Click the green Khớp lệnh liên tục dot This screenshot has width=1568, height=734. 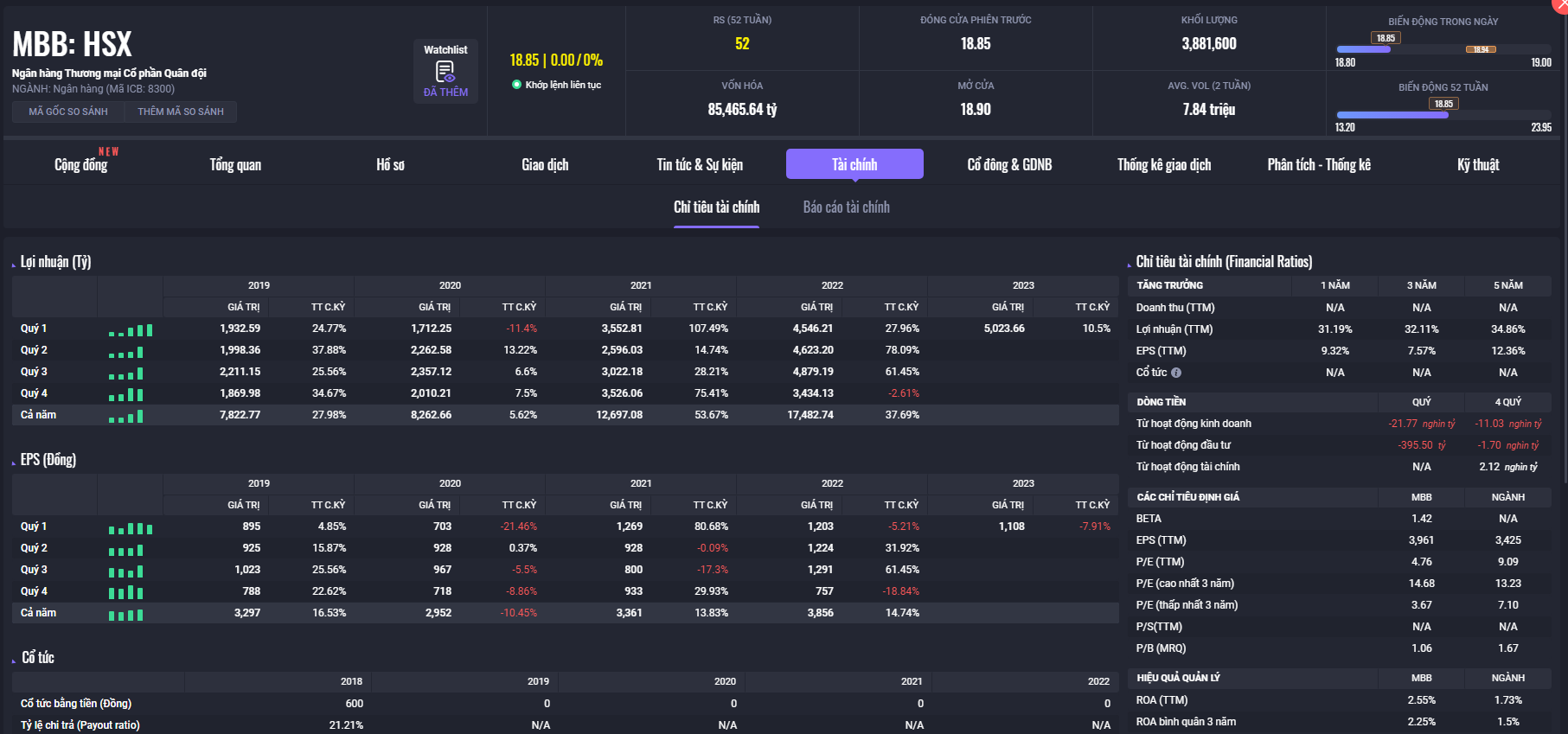point(516,85)
